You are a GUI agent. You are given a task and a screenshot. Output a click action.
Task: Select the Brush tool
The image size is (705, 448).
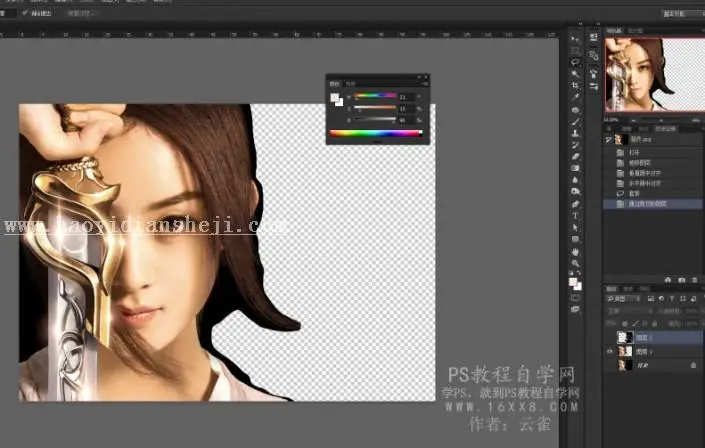575,121
